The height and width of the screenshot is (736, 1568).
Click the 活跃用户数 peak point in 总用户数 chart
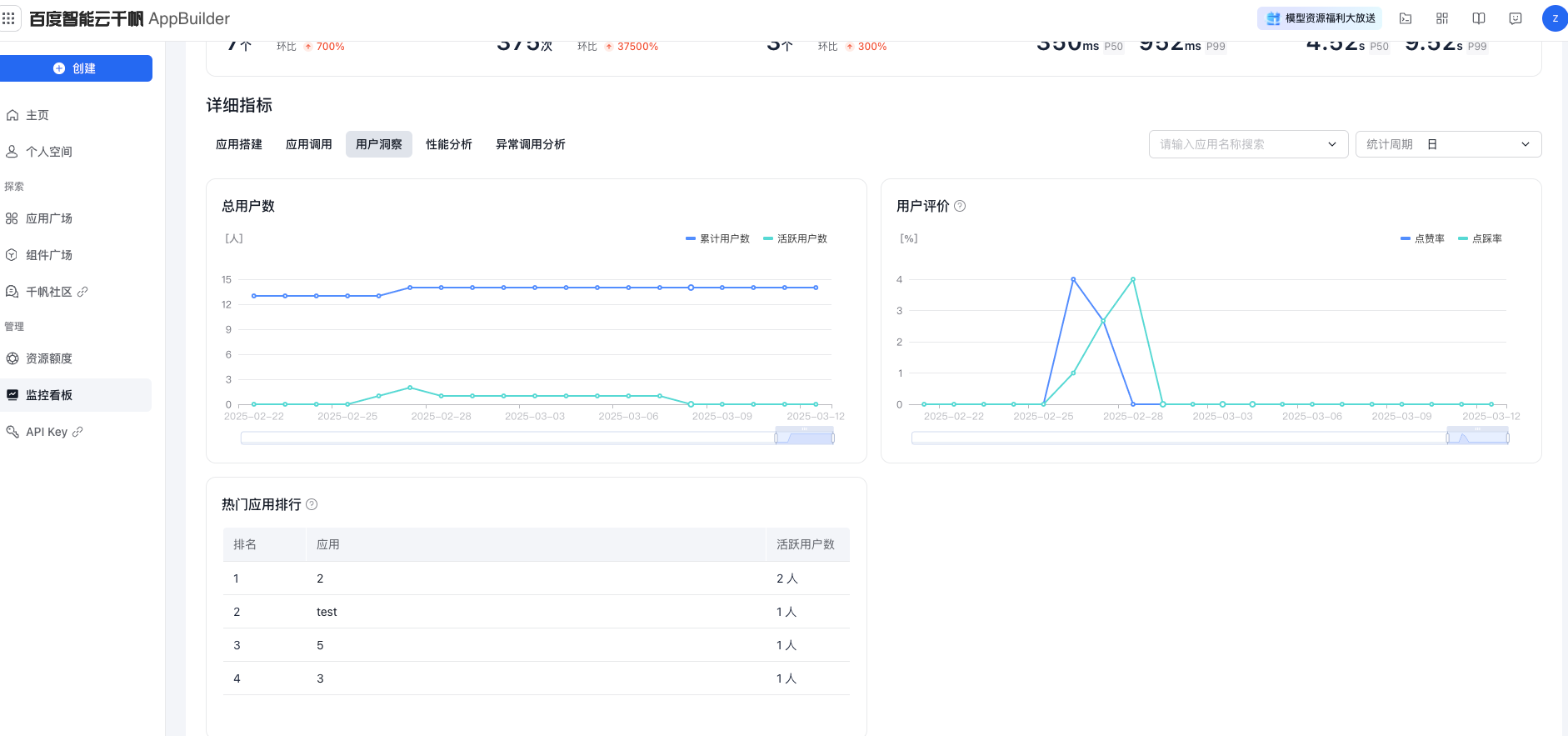click(x=410, y=388)
